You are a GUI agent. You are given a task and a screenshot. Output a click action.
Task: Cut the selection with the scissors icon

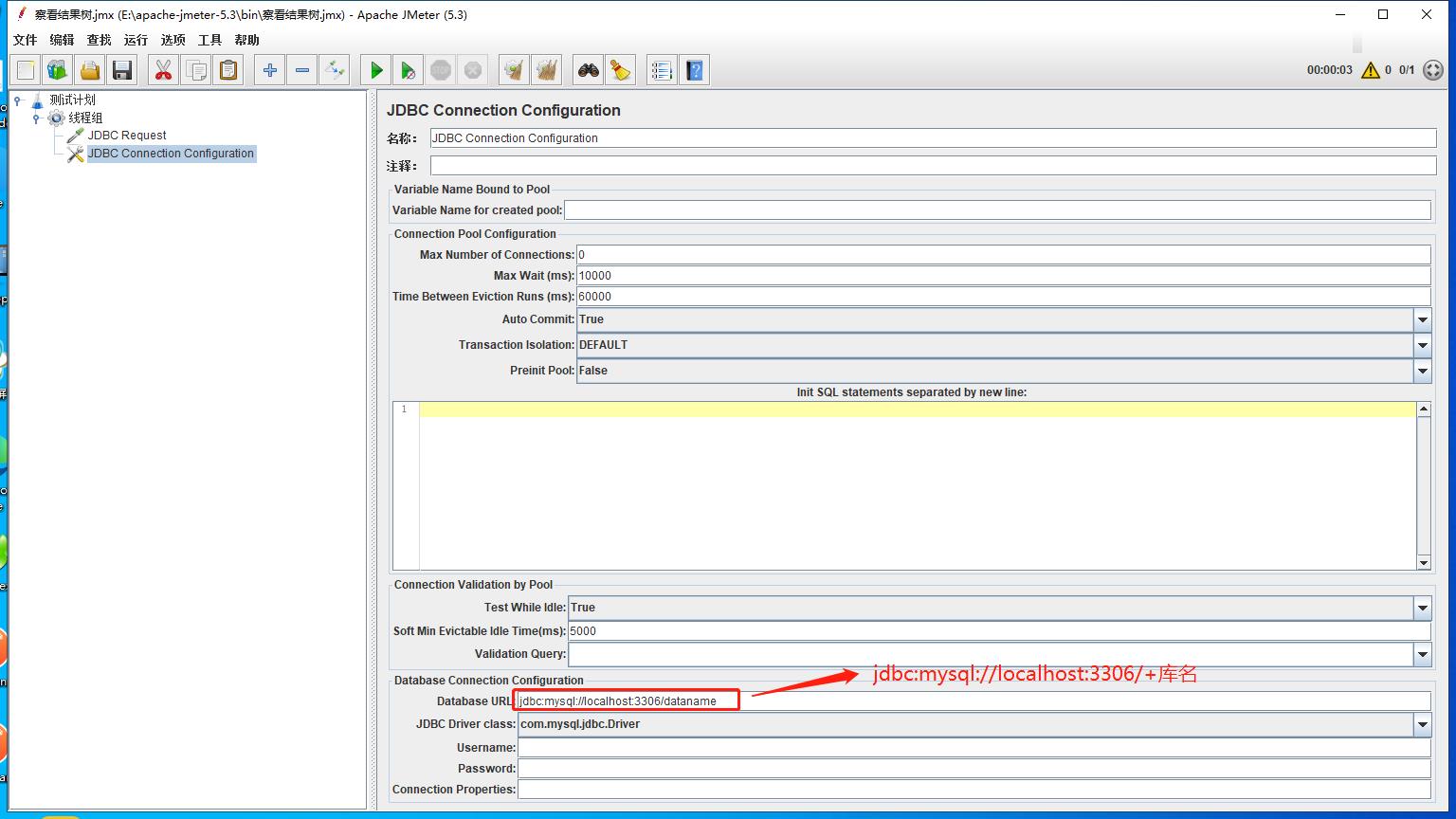(x=164, y=70)
